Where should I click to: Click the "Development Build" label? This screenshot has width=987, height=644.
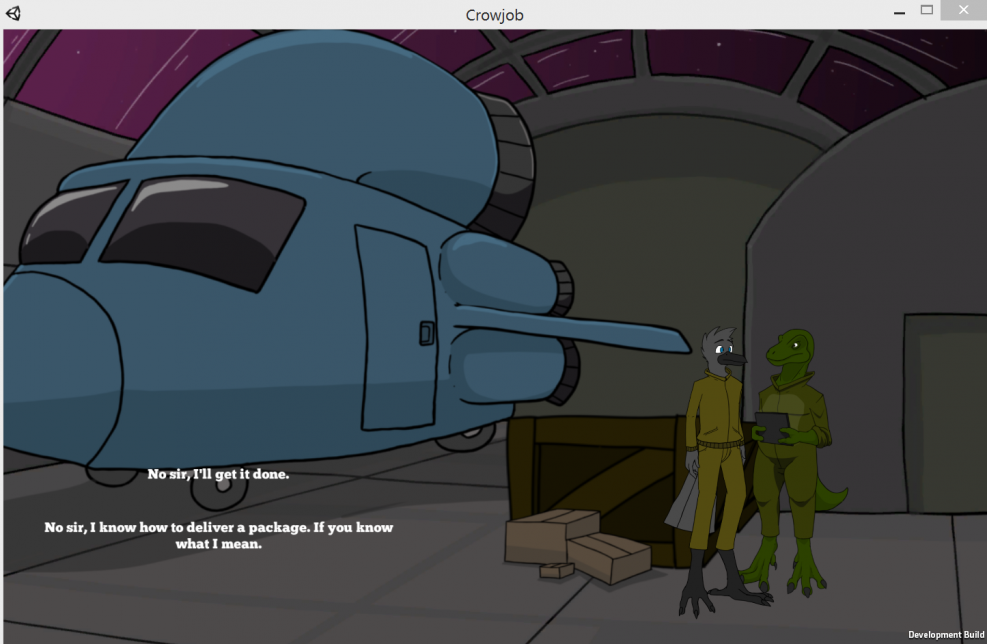(946, 634)
